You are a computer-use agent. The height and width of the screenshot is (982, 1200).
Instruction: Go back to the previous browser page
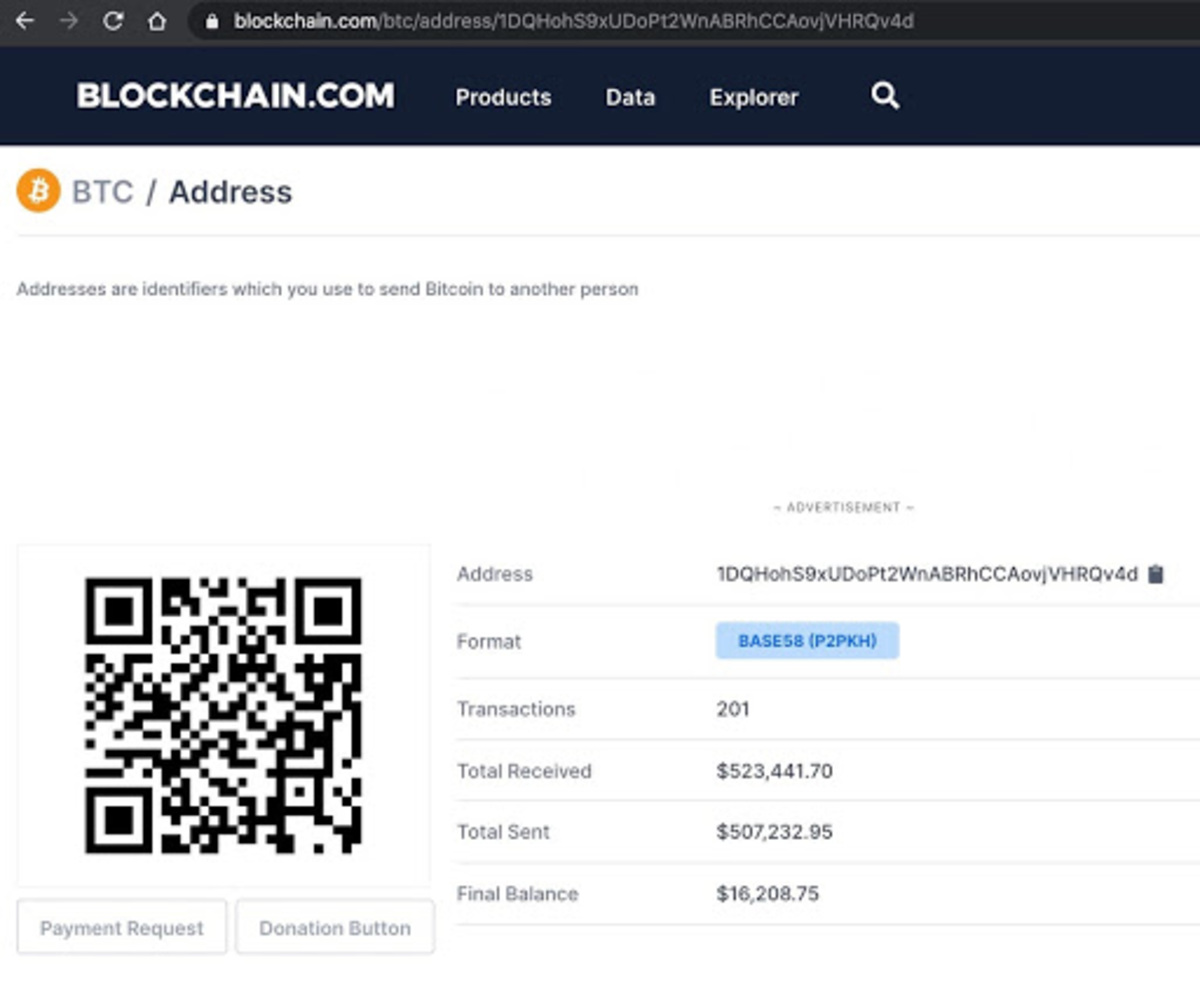point(24,21)
